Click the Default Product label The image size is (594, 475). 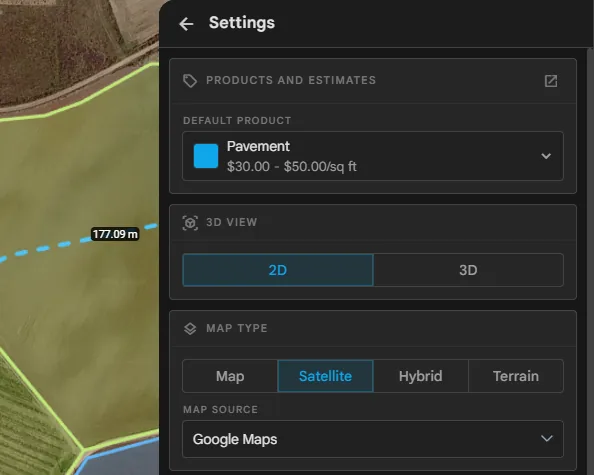click(x=237, y=120)
